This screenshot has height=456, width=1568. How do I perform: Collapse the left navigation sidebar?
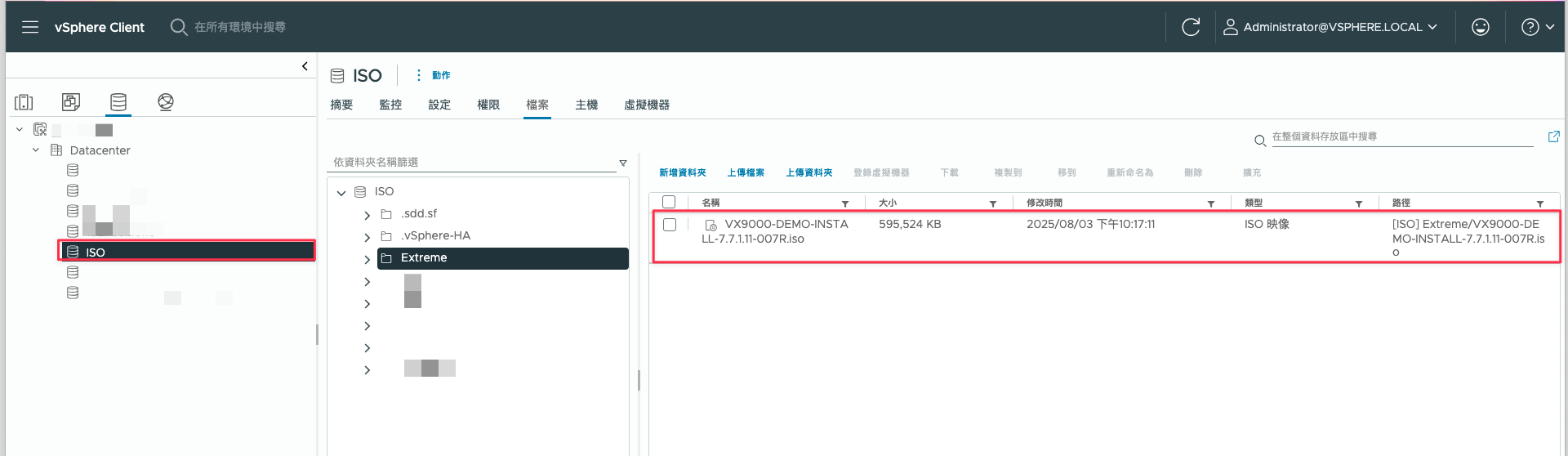pyautogui.click(x=305, y=66)
